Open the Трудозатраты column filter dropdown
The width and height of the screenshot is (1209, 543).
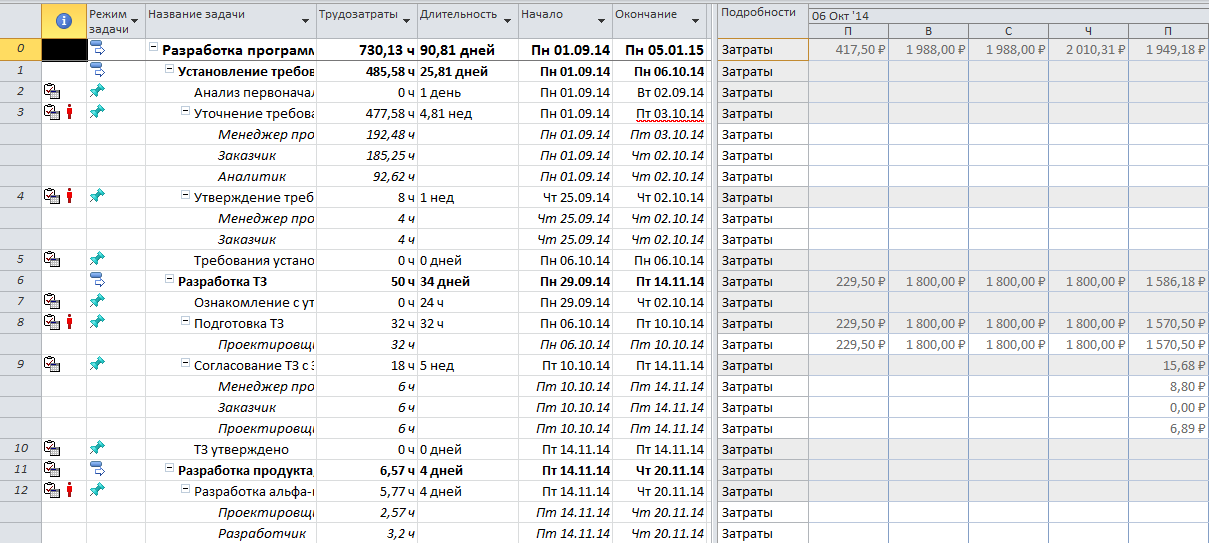click(408, 21)
